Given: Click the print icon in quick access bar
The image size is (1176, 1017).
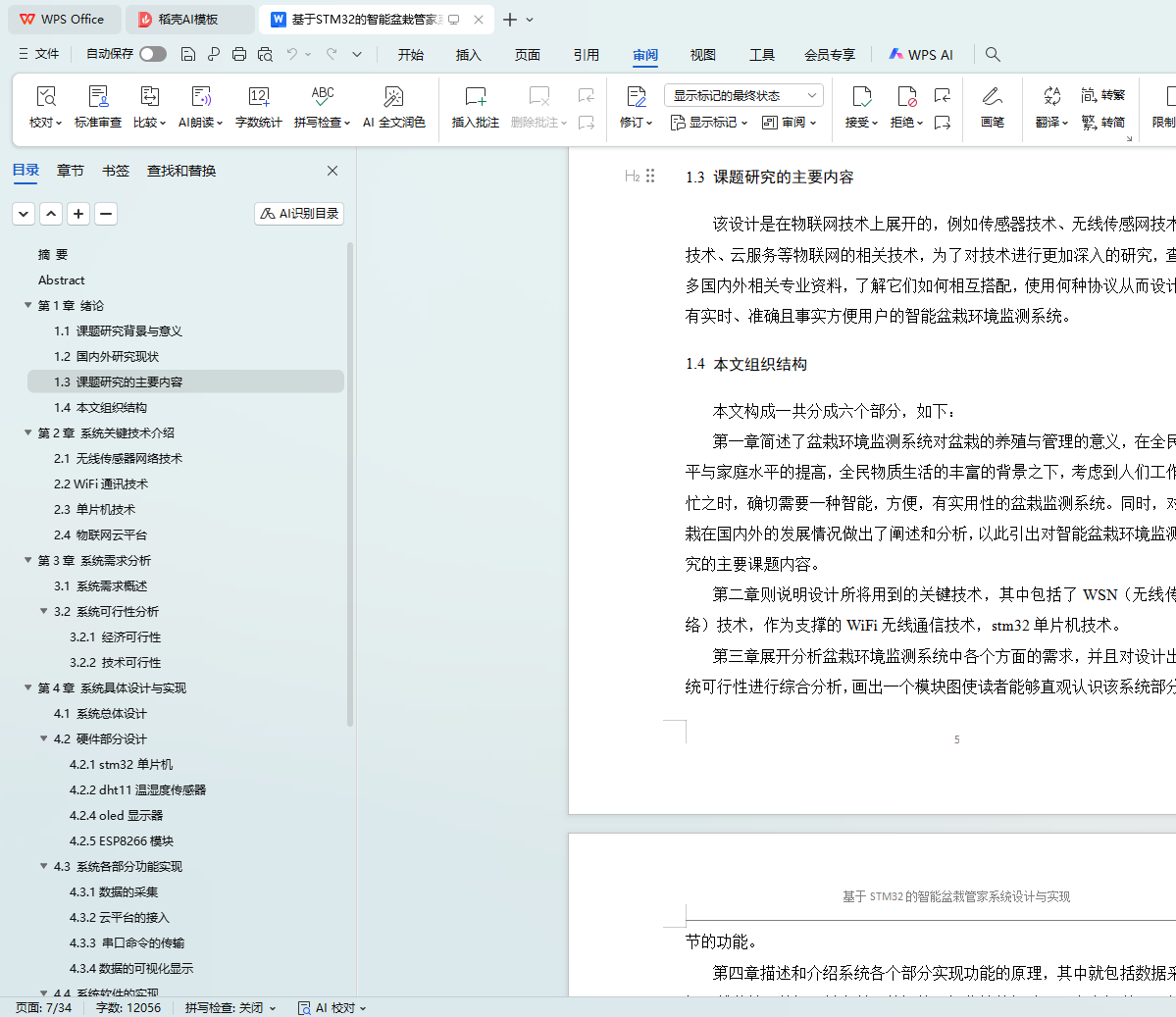Looking at the screenshot, I should 239,54.
